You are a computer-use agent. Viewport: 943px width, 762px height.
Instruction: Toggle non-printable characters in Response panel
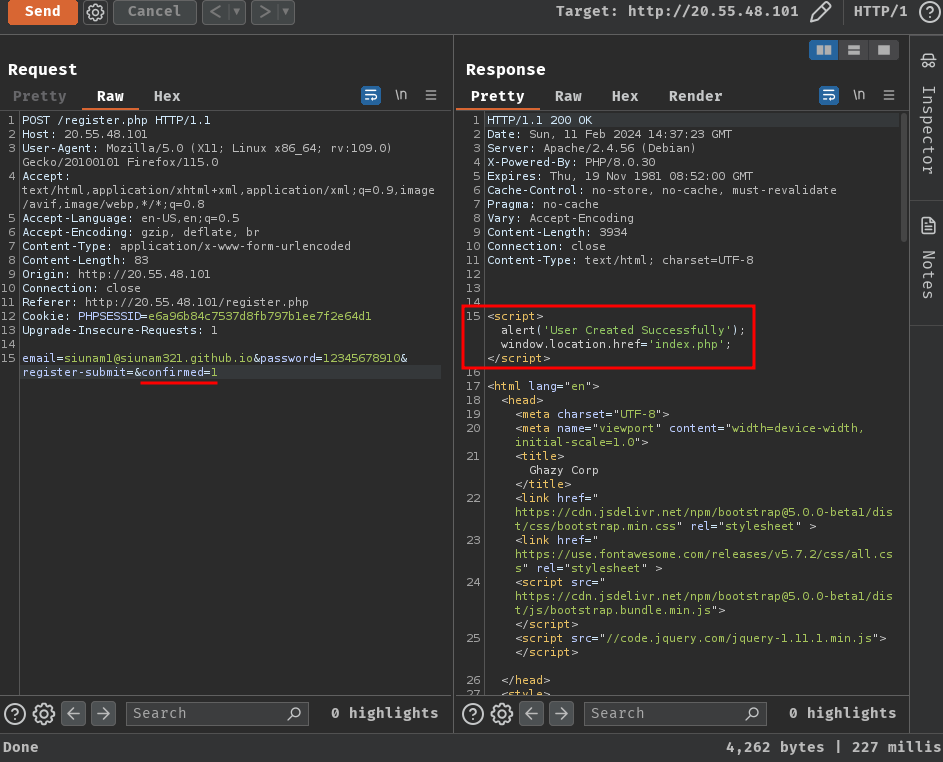pyautogui.click(x=859, y=95)
